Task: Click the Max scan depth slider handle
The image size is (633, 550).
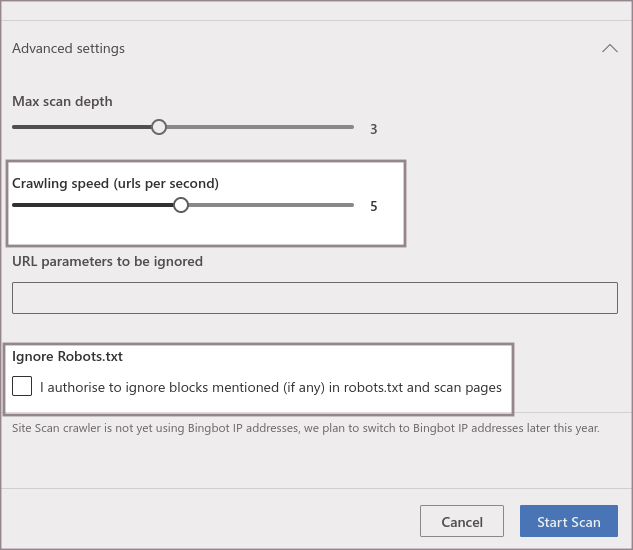Action: [x=158, y=127]
